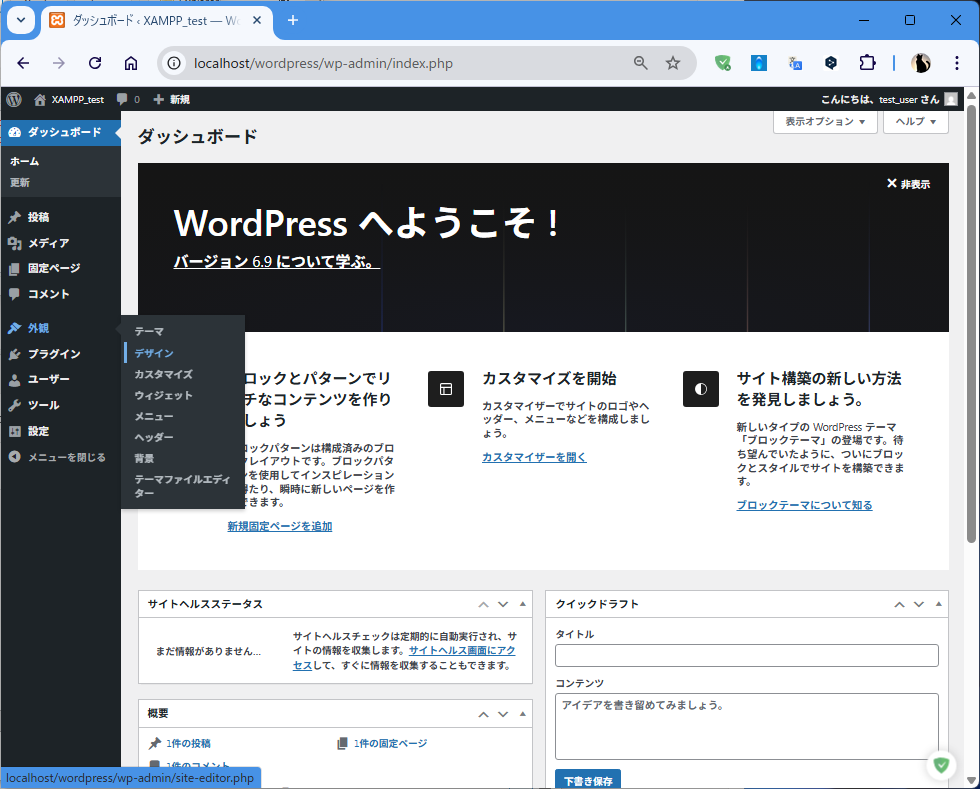Collapse the サイトヘルスステータス panel toggle

coord(521,604)
